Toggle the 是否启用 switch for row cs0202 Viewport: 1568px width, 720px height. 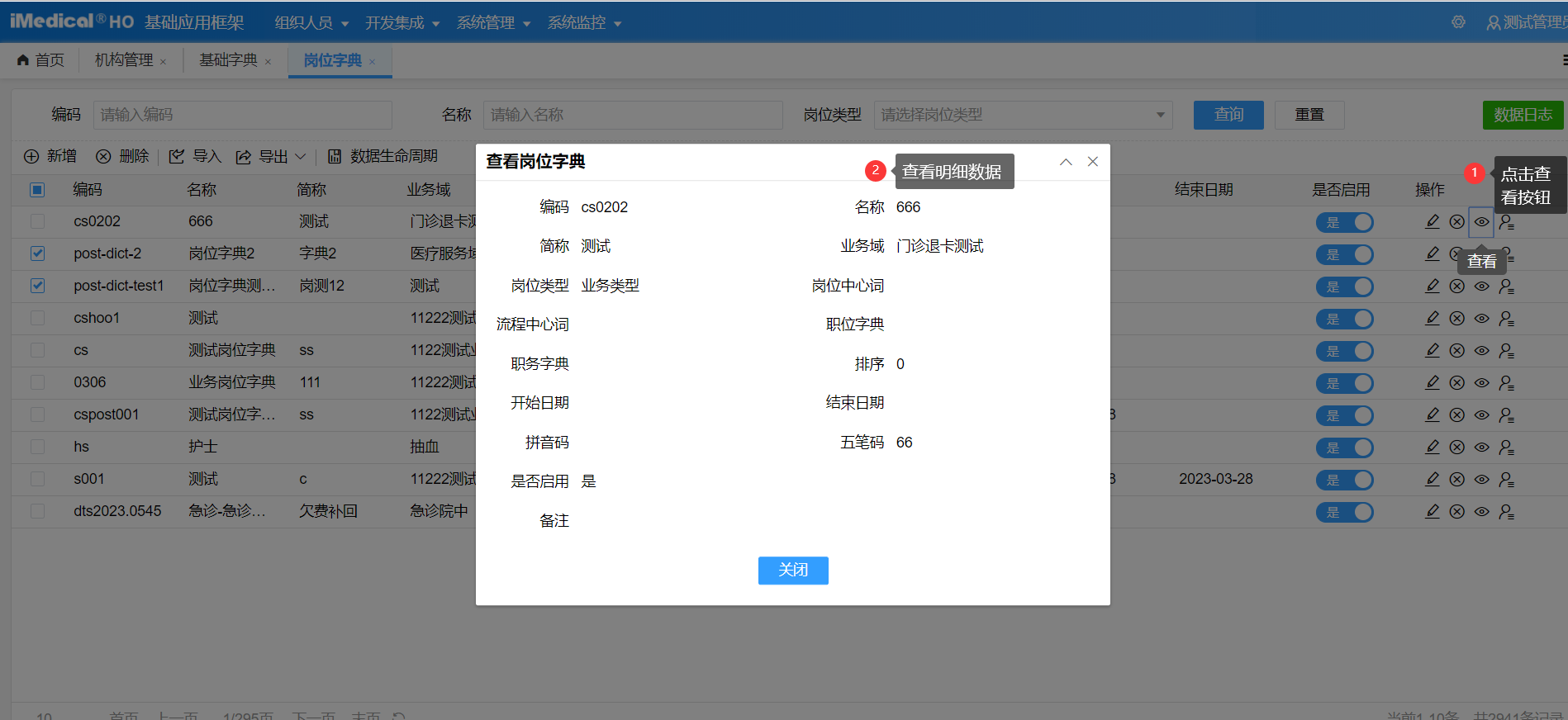(x=1344, y=222)
